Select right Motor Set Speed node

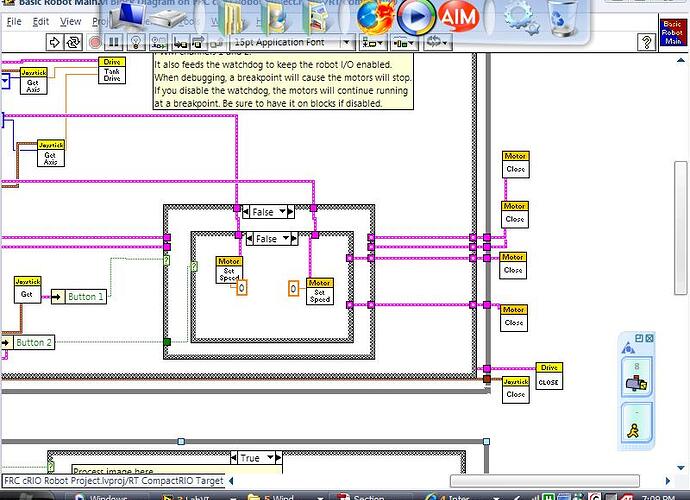pyautogui.click(x=320, y=291)
